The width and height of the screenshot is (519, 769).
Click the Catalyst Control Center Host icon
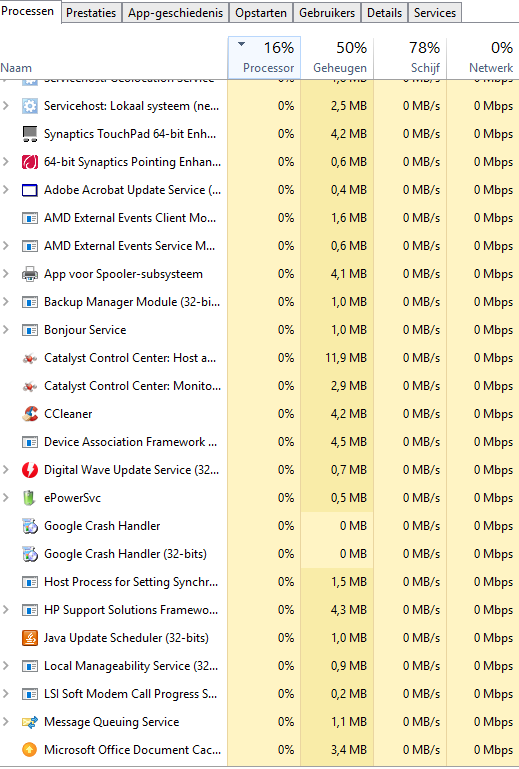click(x=30, y=359)
